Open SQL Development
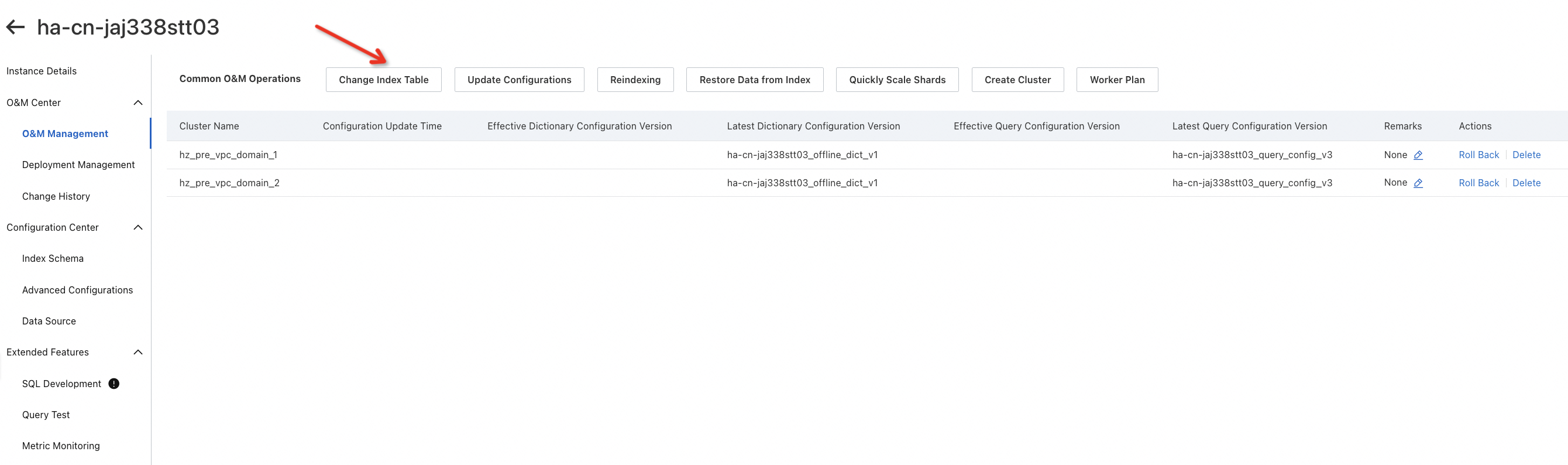The height and width of the screenshot is (465, 1568). coord(61,384)
